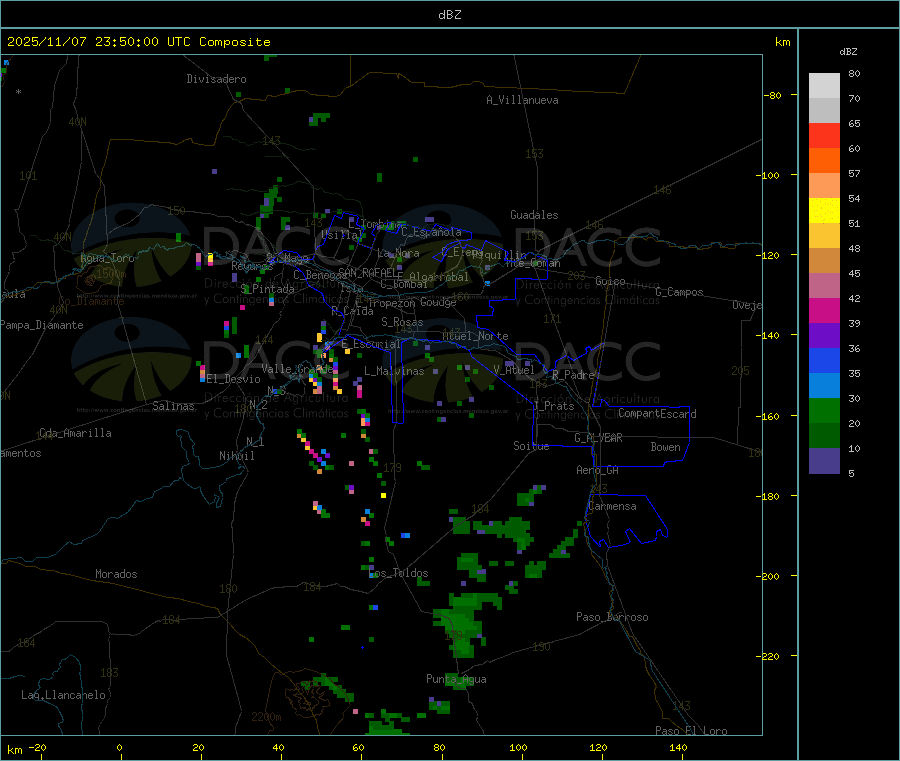Click the 'km' unit label at bottom left
This screenshot has height=761, width=900.
(x=14, y=750)
